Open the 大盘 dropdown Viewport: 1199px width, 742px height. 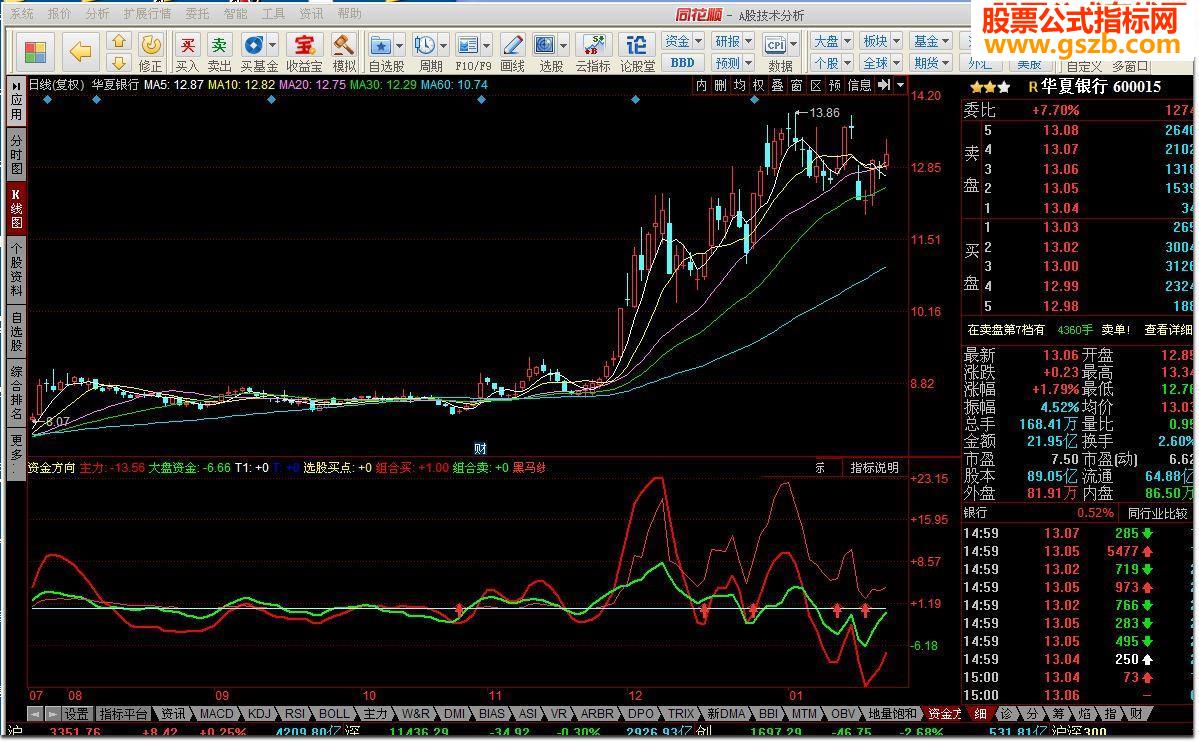[832, 41]
